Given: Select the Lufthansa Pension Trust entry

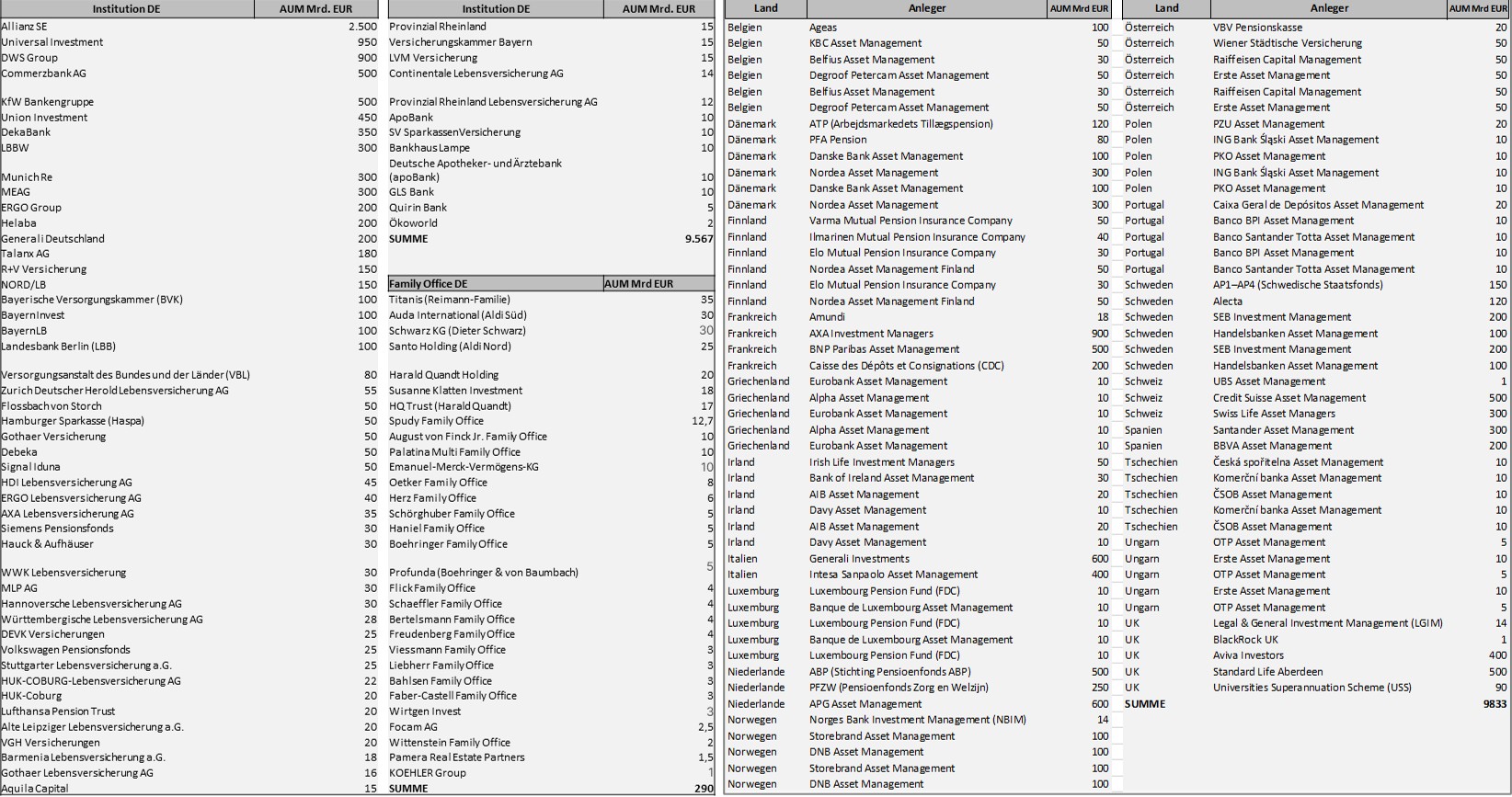Looking at the screenshot, I should pyautogui.click(x=58, y=712).
